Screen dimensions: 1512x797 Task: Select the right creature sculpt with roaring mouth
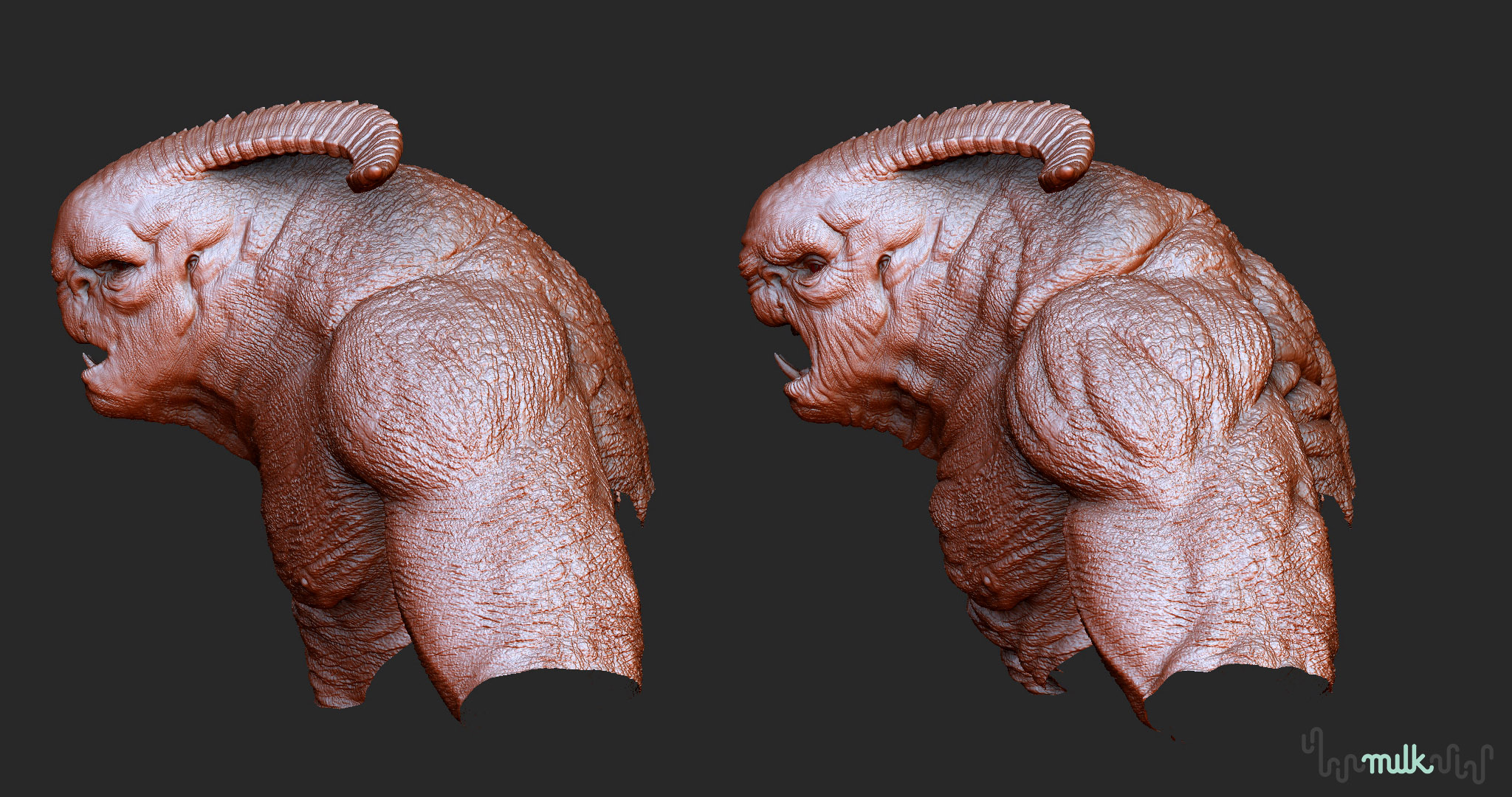[x=1048, y=421]
